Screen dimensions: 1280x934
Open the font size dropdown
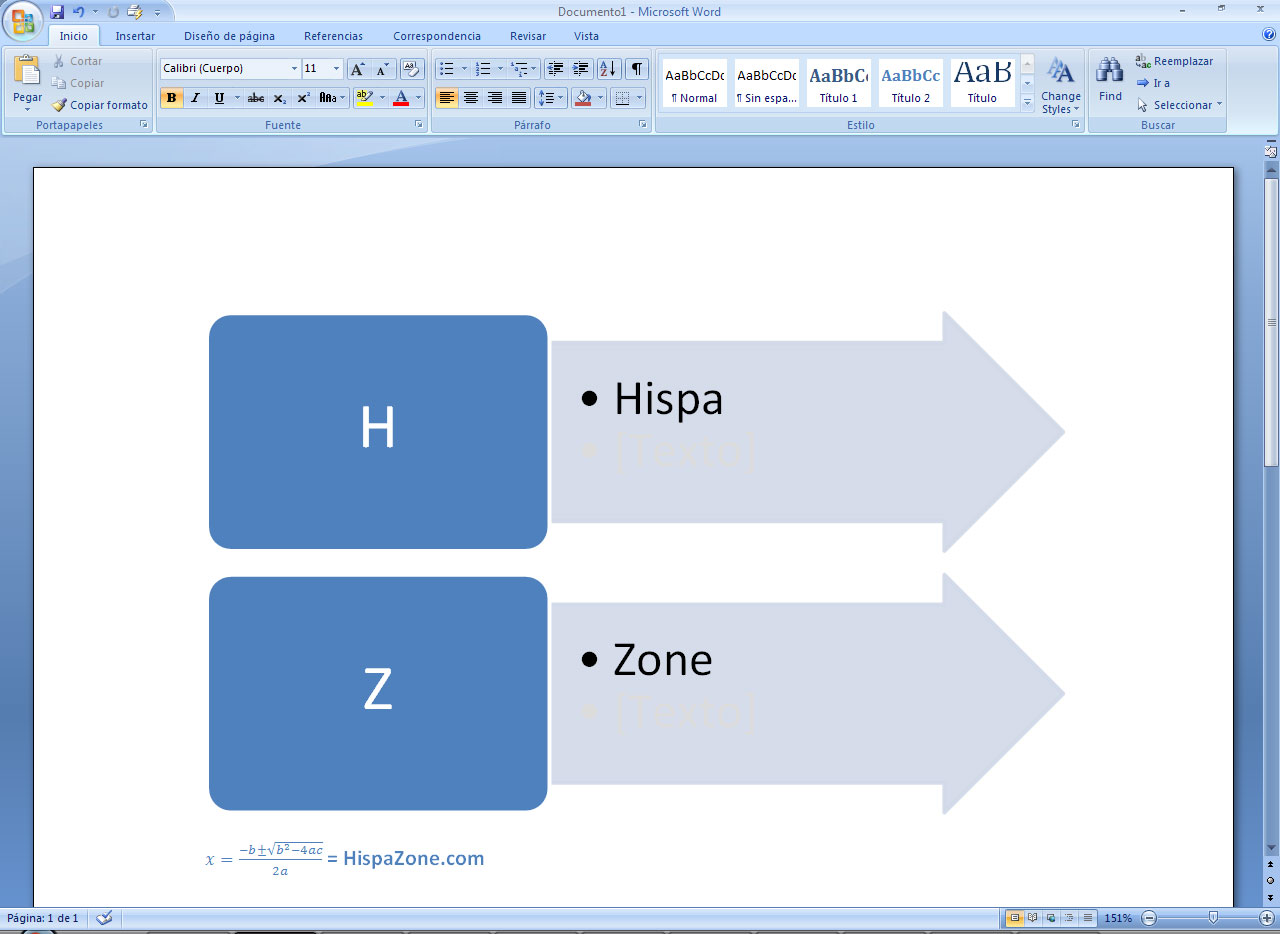pos(336,69)
